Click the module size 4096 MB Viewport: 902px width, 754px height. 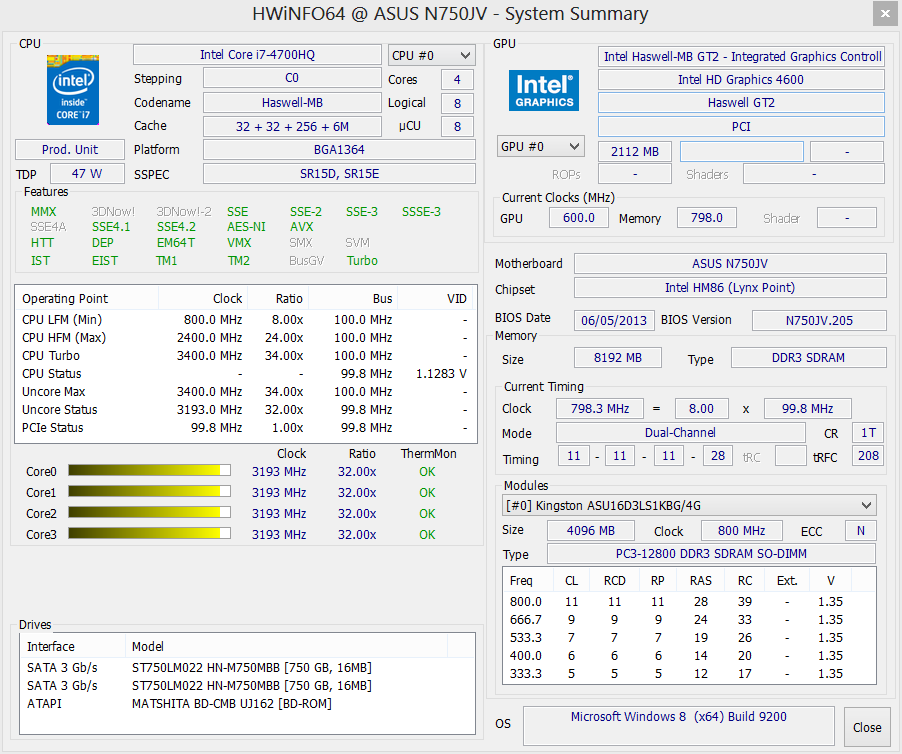coord(591,531)
